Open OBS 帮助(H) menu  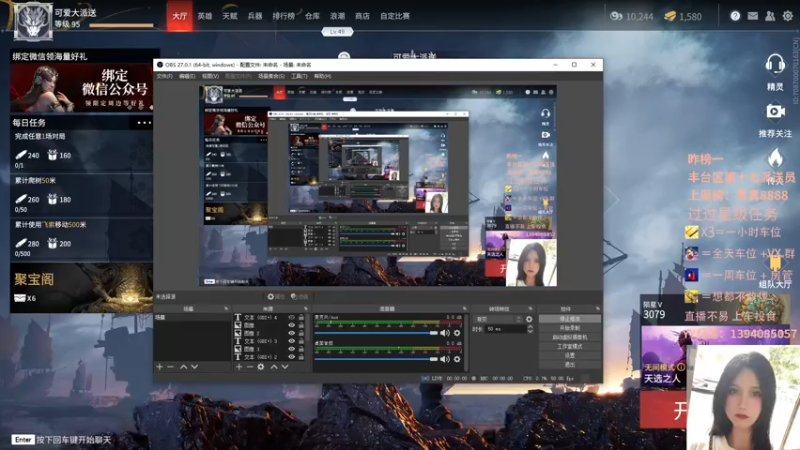click(322, 76)
